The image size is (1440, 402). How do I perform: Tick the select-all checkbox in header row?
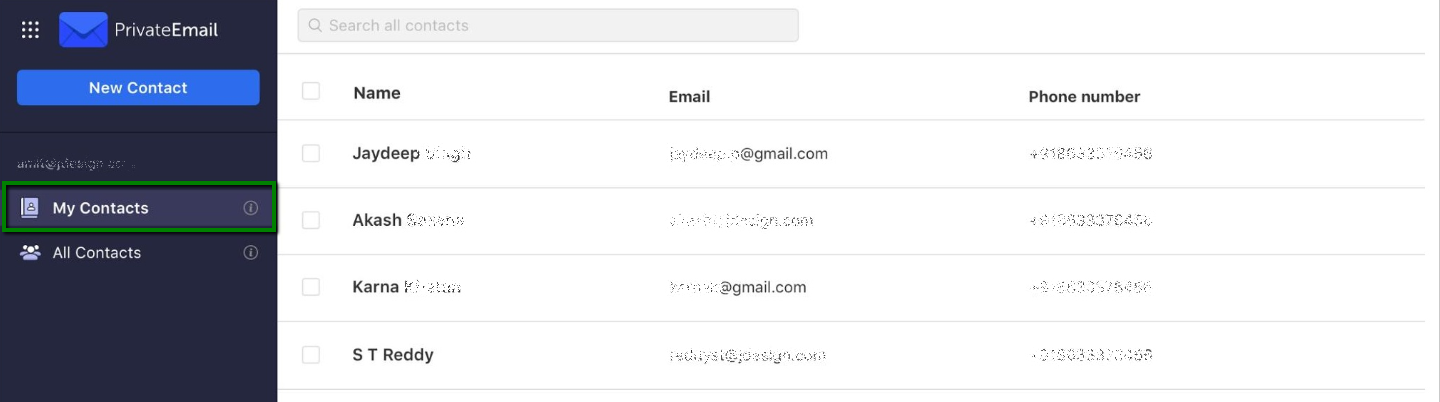pos(311,91)
